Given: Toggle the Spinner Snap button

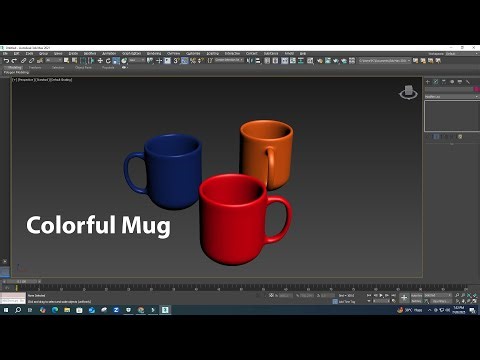Looking at the screenshot, I should pyautogui.click(x=201, y=61).
